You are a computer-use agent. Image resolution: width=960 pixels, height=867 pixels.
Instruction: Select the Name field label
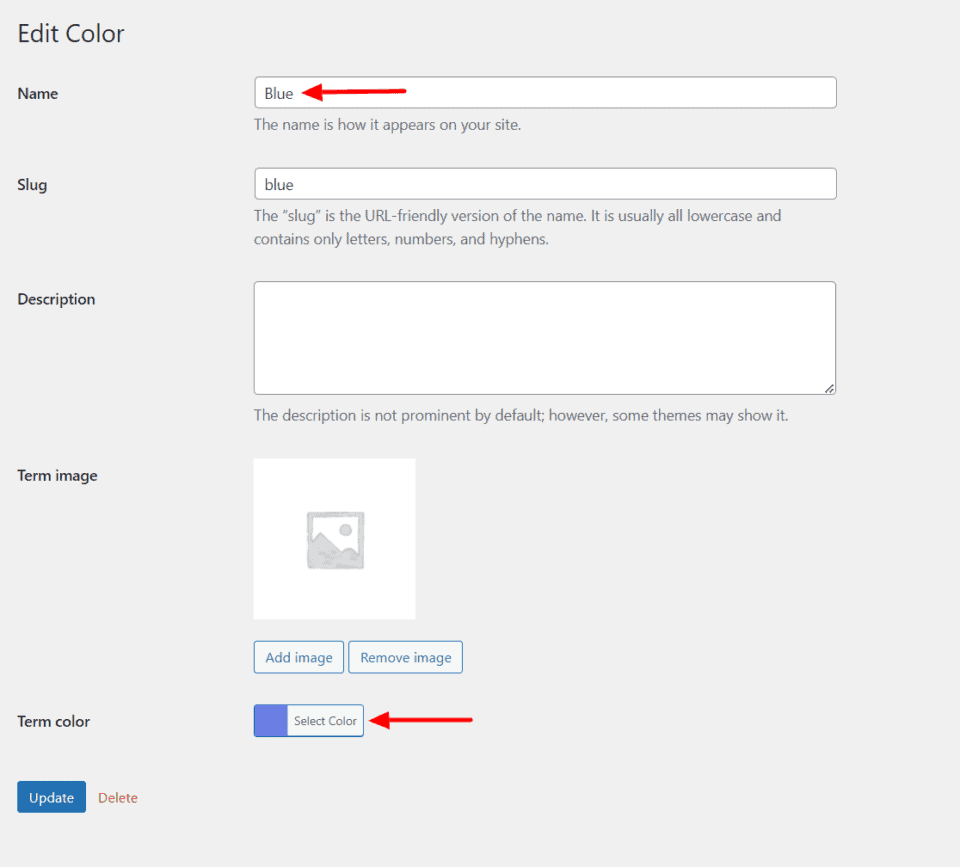[38, 93]
